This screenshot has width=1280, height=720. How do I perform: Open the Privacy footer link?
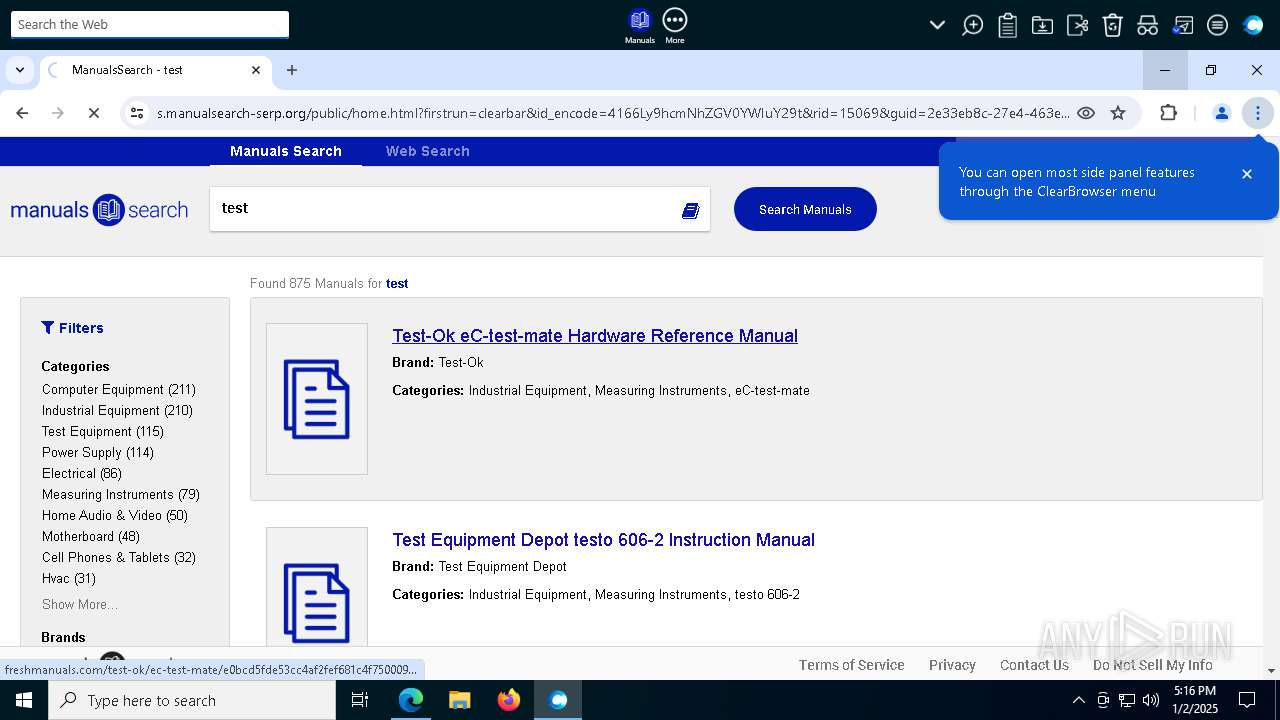952,665
